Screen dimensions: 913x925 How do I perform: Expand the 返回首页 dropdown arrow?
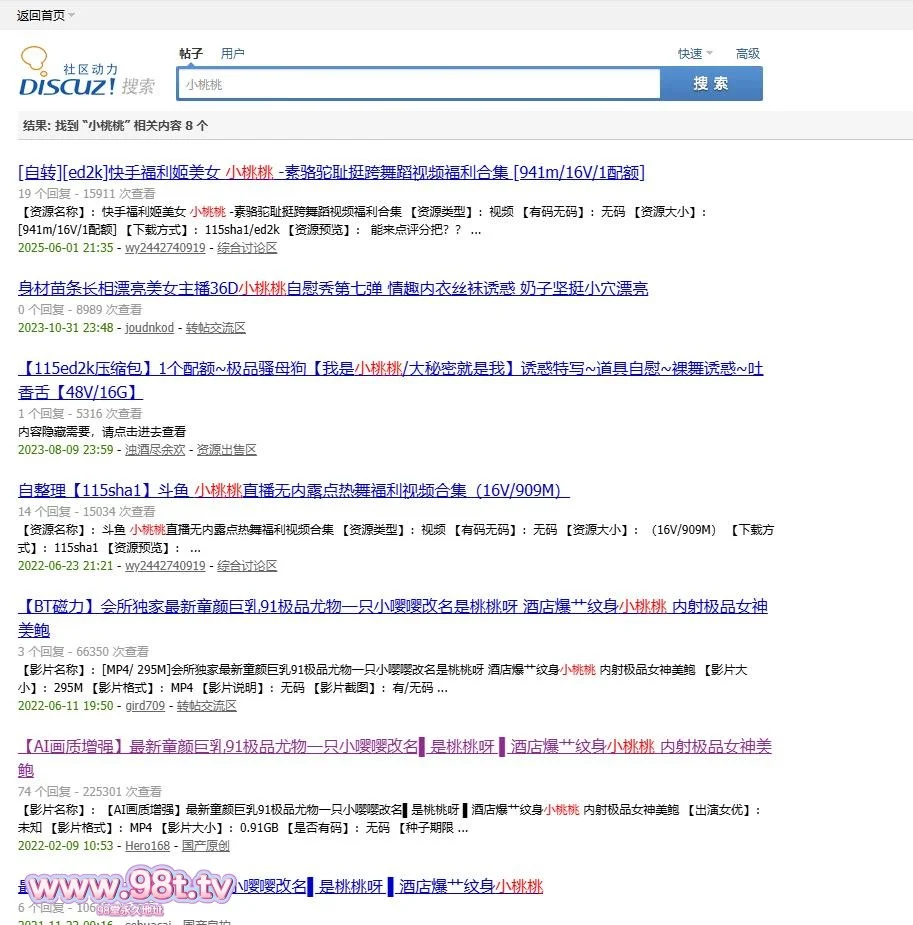pos(72,15)
